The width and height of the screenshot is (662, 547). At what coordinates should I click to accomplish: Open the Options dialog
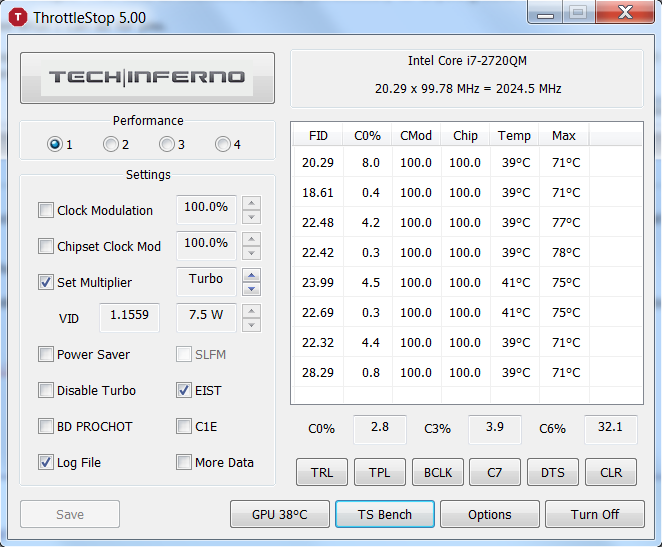[490, 514]
